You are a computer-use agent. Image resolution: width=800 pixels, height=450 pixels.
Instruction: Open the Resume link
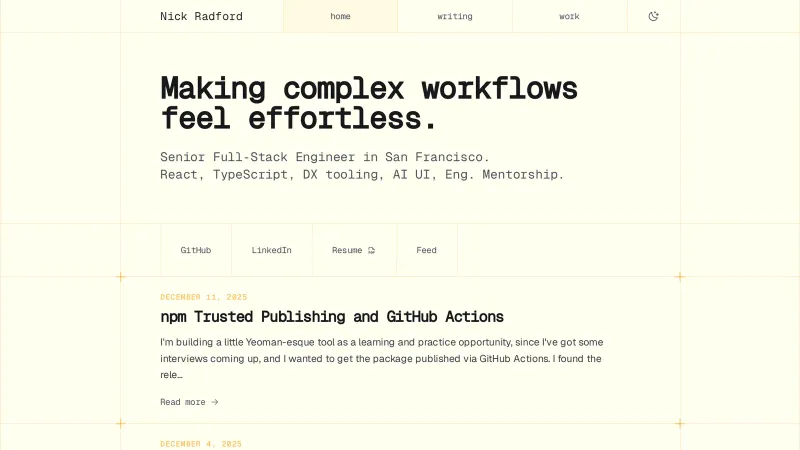coord(347,250)
